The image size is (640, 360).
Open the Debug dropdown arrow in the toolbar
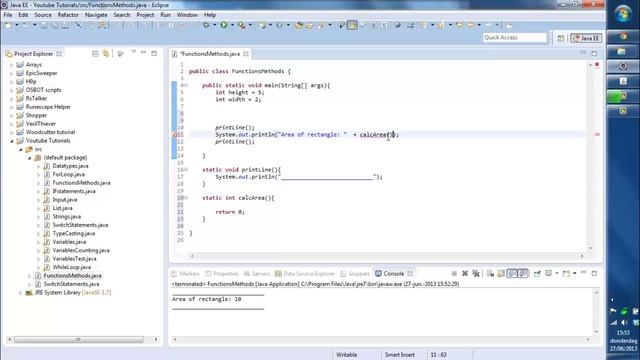(x=214, y=25)
